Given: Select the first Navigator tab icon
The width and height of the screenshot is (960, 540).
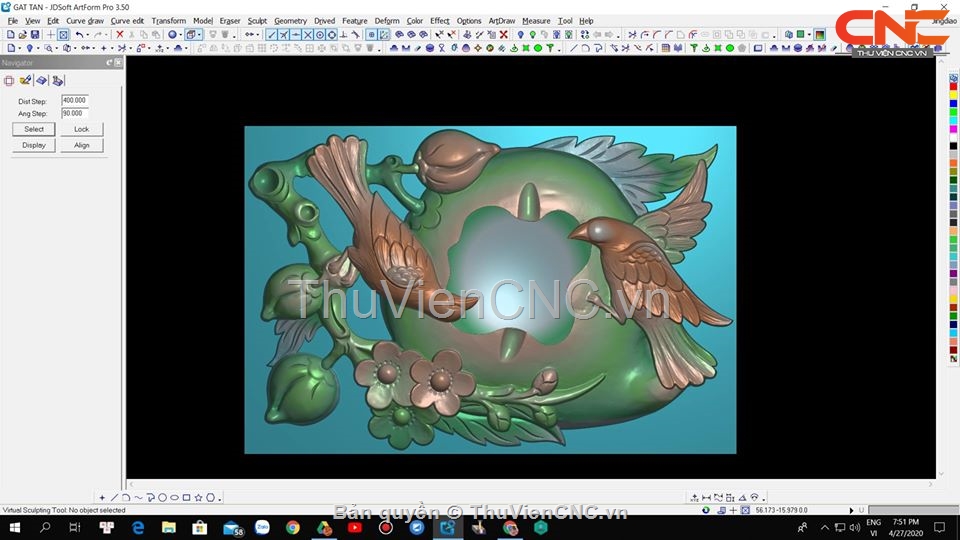Looking at the screenshot, I should click(x=9, y=80).
